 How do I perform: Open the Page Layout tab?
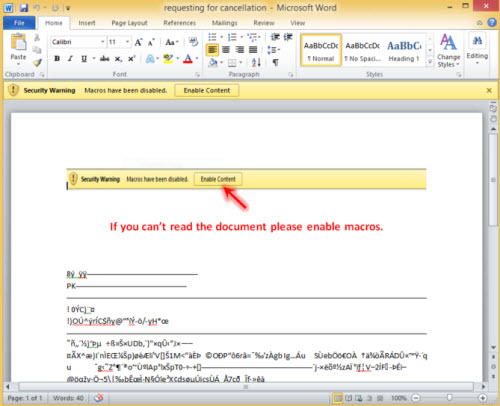tap(129, 23)
